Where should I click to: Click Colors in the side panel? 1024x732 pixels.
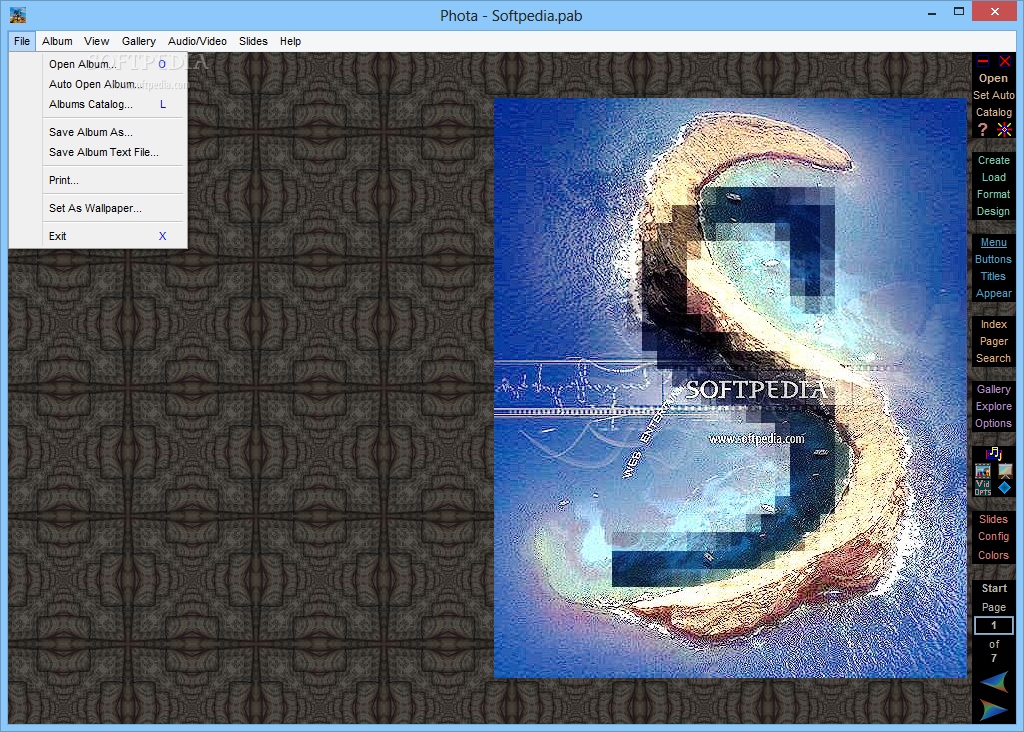(993, 555)
